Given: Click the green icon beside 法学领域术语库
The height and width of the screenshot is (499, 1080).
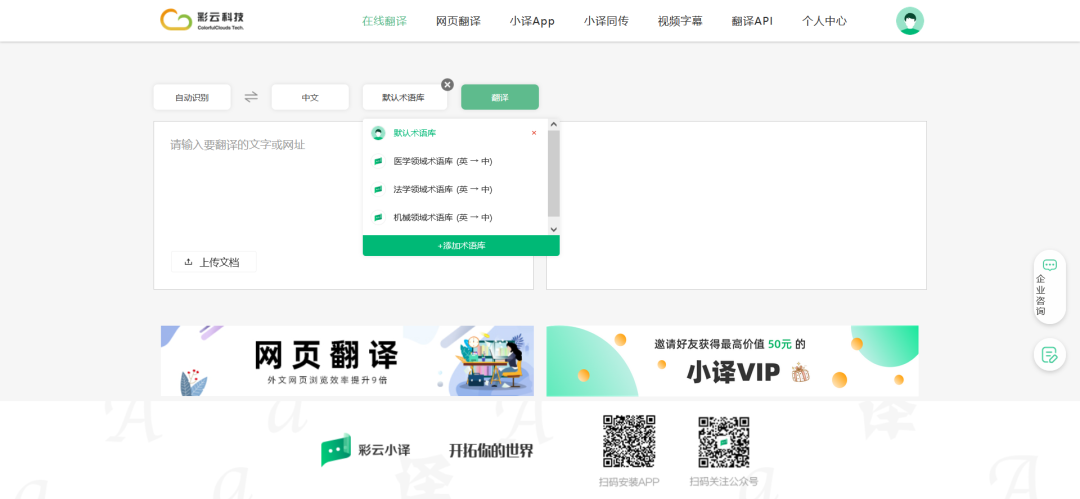Looking at the screenshot, I should pyautogui.click(x=377, y=190).
